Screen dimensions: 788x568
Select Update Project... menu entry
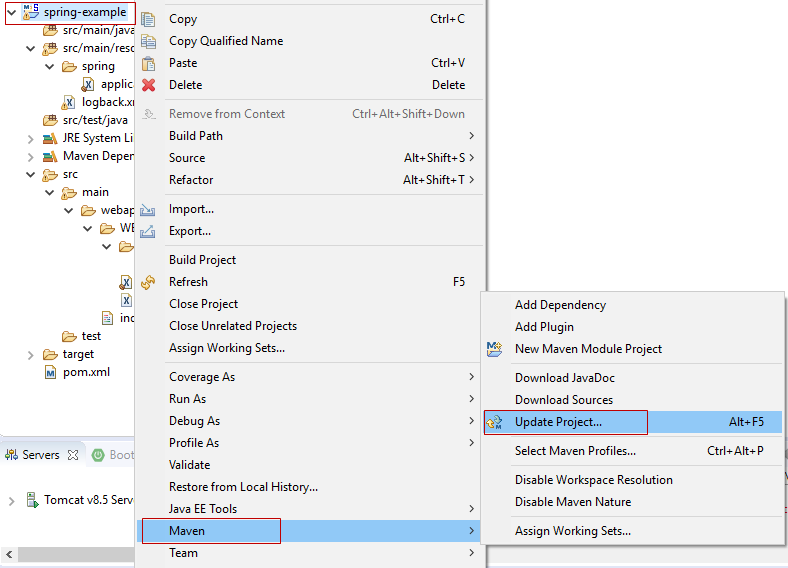[x=633, y=422]
